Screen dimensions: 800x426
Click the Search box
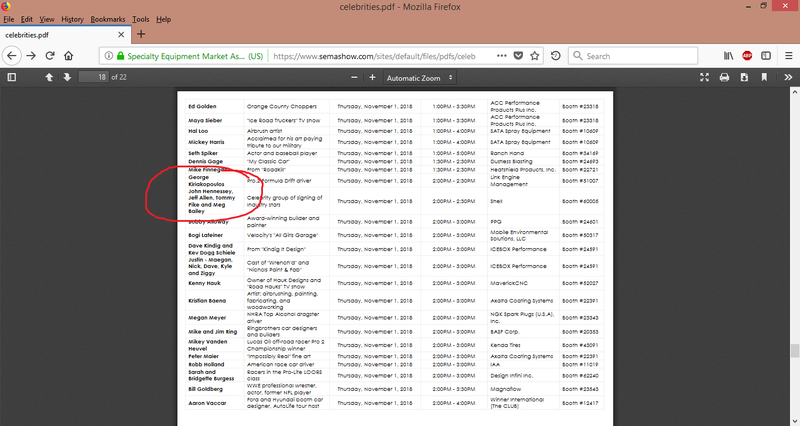point(633,56)
